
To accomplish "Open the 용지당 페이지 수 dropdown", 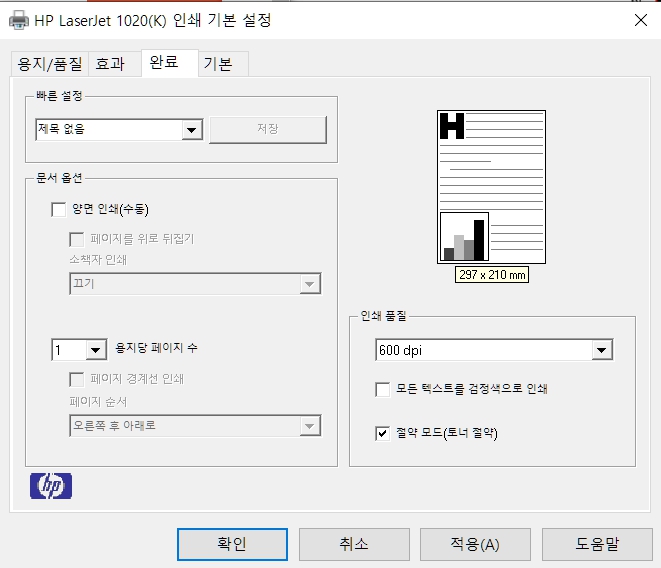I will (x=79, y=350).
